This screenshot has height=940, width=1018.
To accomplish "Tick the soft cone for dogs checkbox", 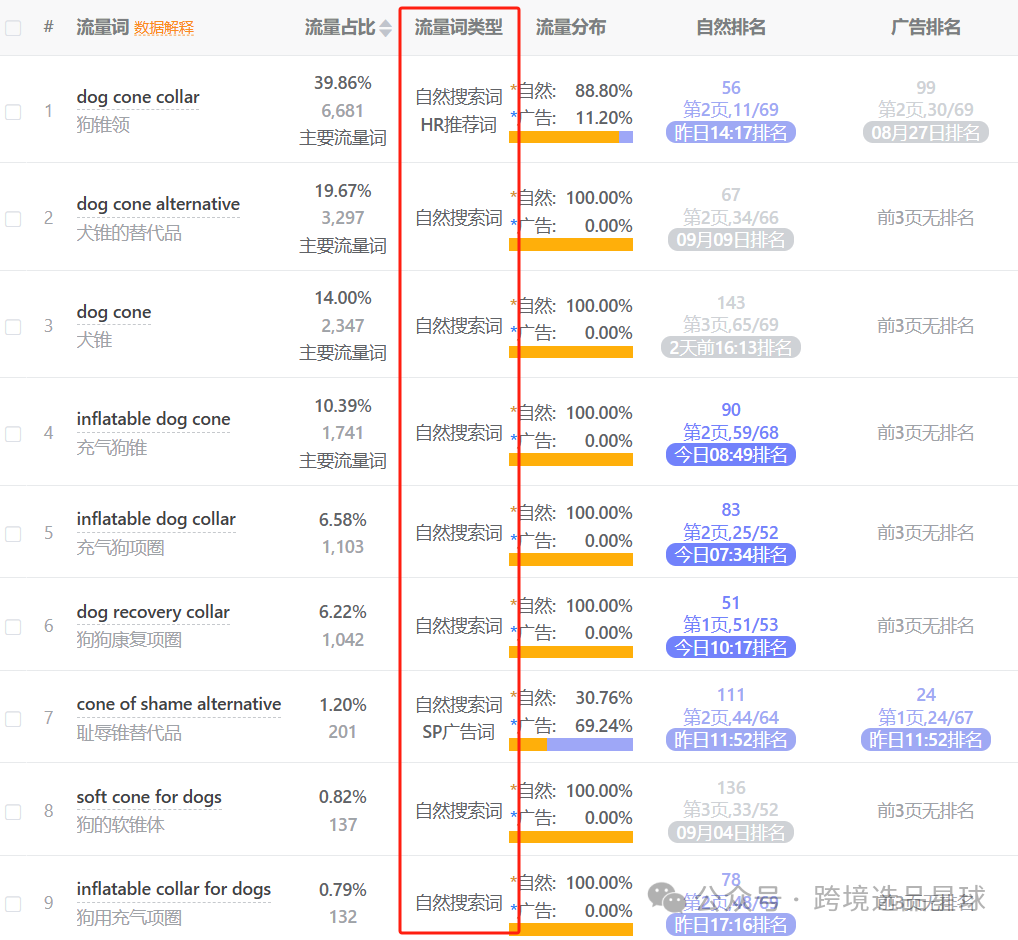I will tap(13, 811).
